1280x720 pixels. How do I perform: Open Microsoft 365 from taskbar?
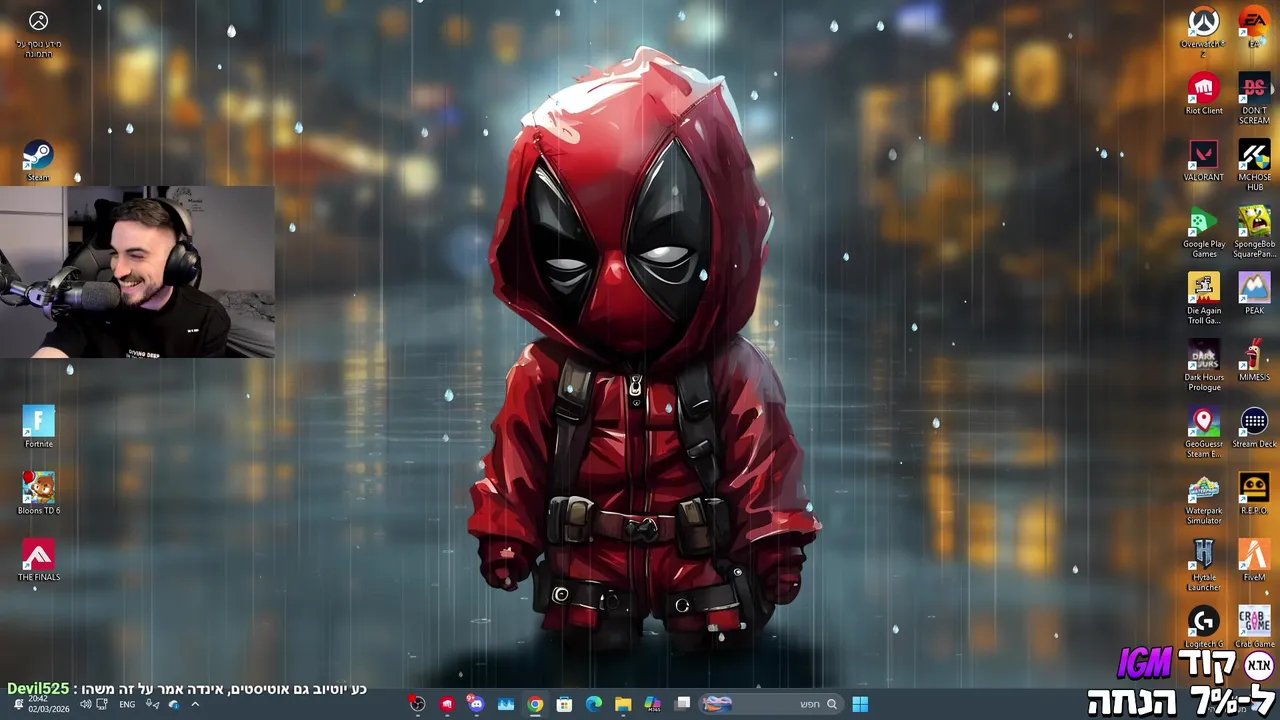click(653, 704)
